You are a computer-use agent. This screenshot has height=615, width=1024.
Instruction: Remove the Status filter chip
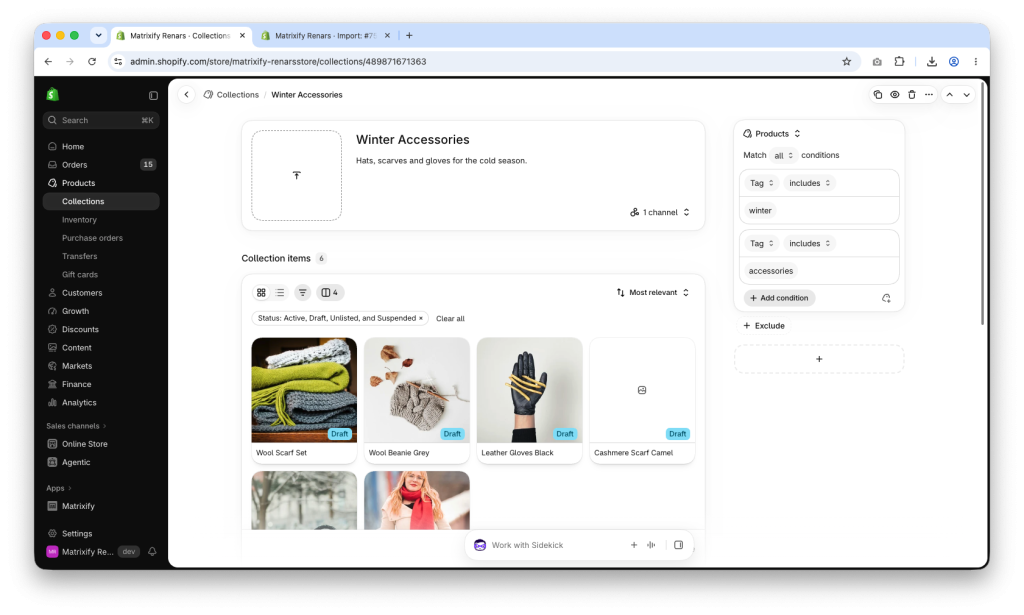coord(421,318)
